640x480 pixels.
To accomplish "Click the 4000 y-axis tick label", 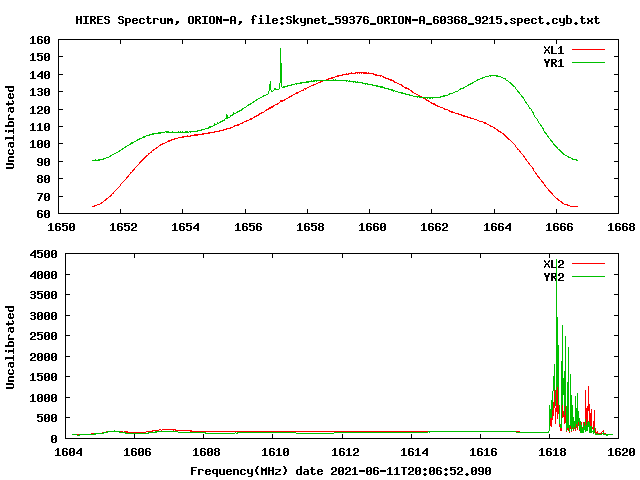I will click(x=43, y=276).
